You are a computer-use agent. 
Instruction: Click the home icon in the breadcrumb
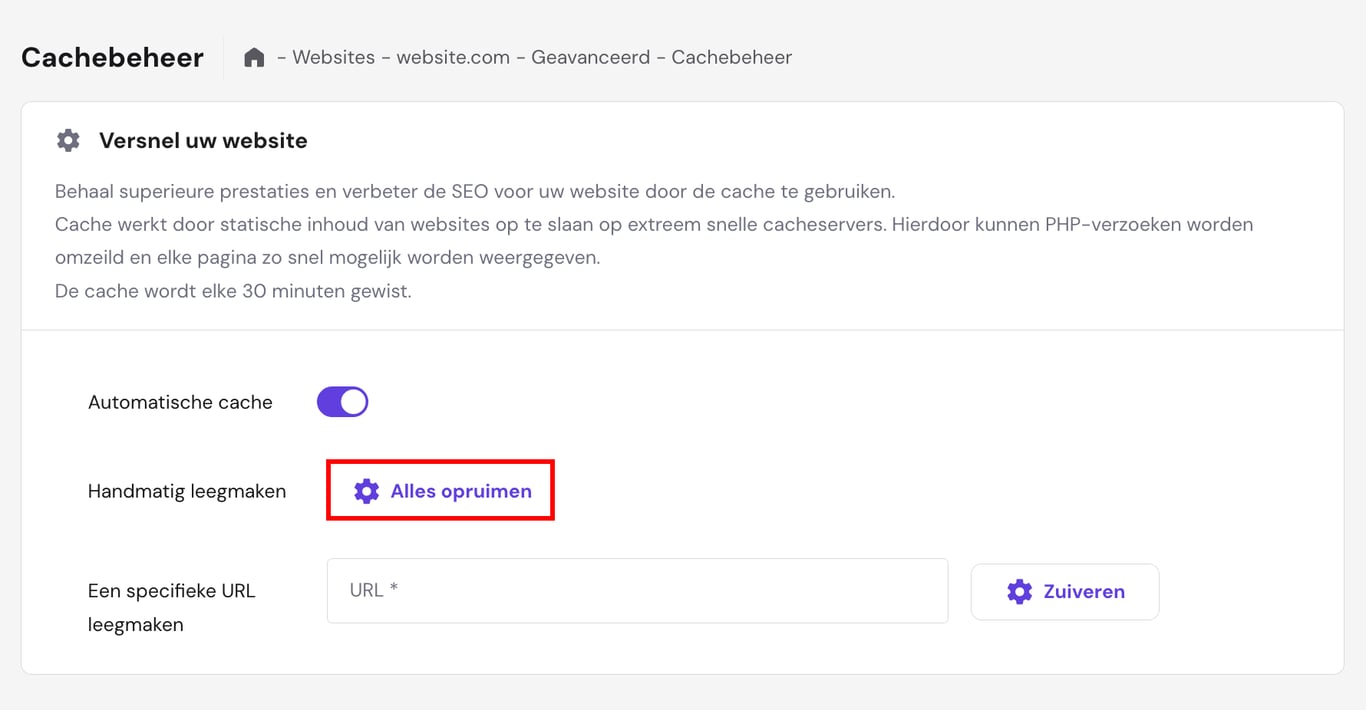253,57
